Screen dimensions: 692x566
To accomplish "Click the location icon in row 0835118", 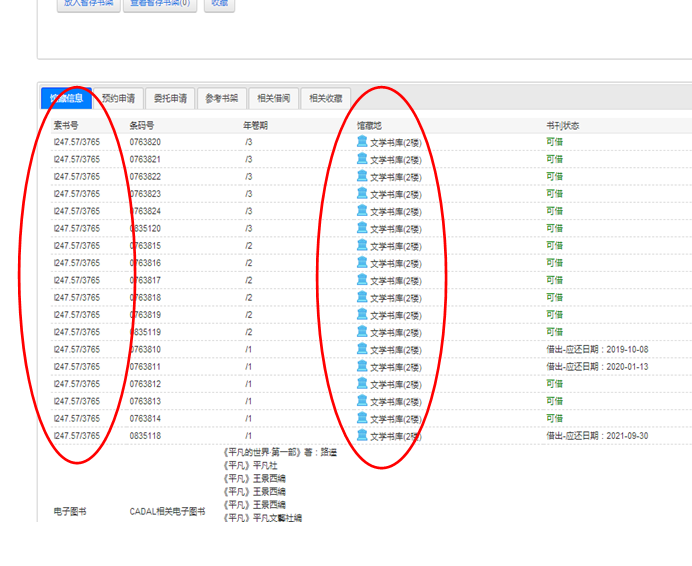I will pos(362,436).
